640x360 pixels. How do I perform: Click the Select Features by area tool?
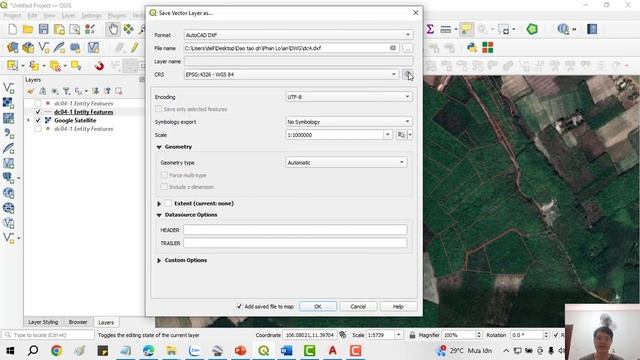[x=13, y=66]
